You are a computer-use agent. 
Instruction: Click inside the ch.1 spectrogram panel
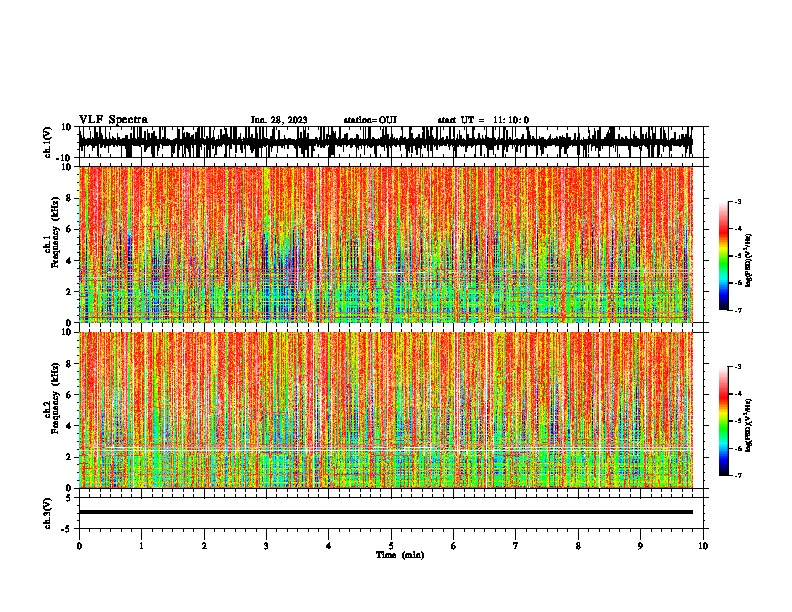pos(385,244)
